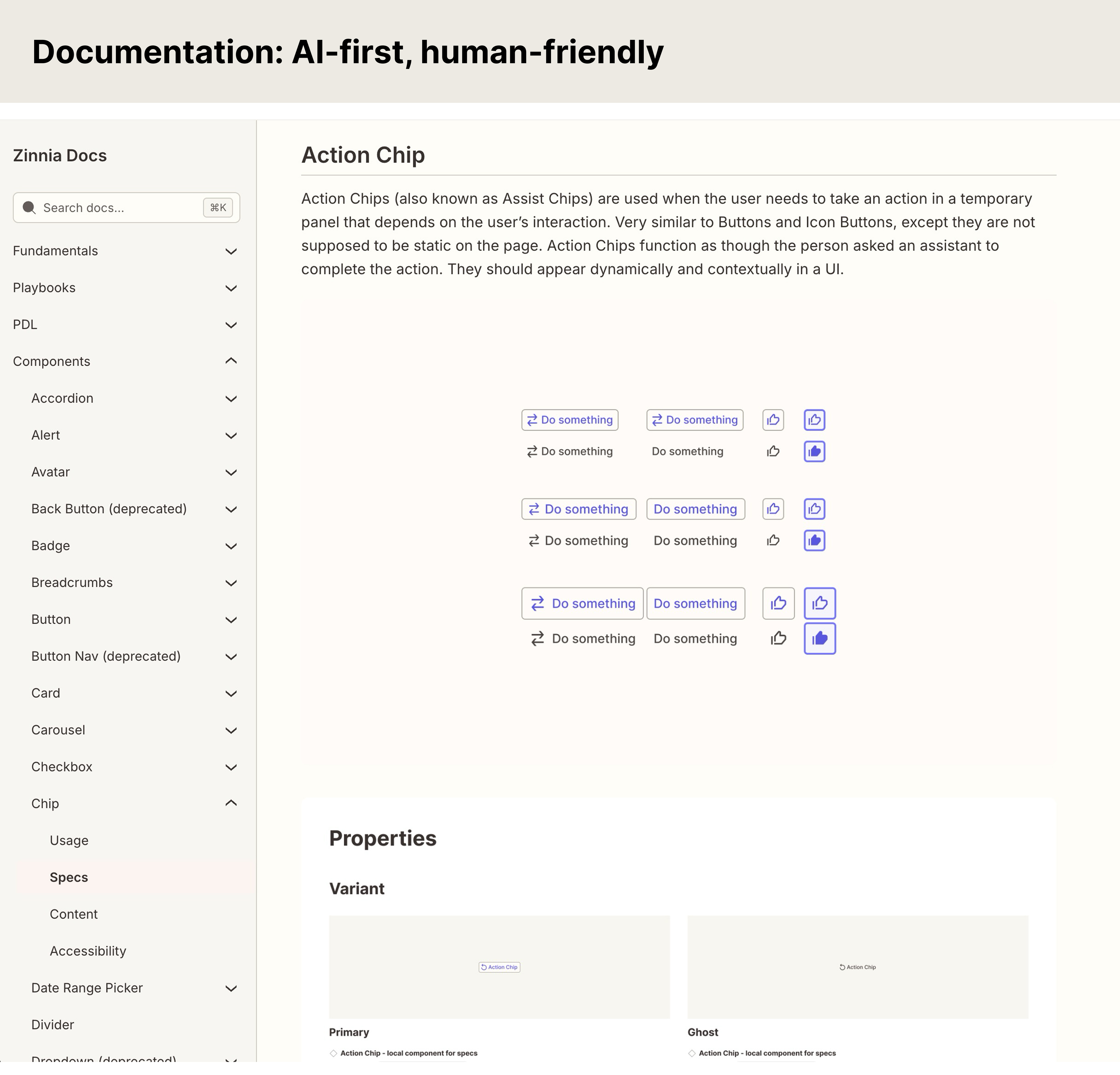Viewport: 1120px width, 1075px height.
Task: Click medium ghost thumbs-up icon
Action: pos(773,541)
